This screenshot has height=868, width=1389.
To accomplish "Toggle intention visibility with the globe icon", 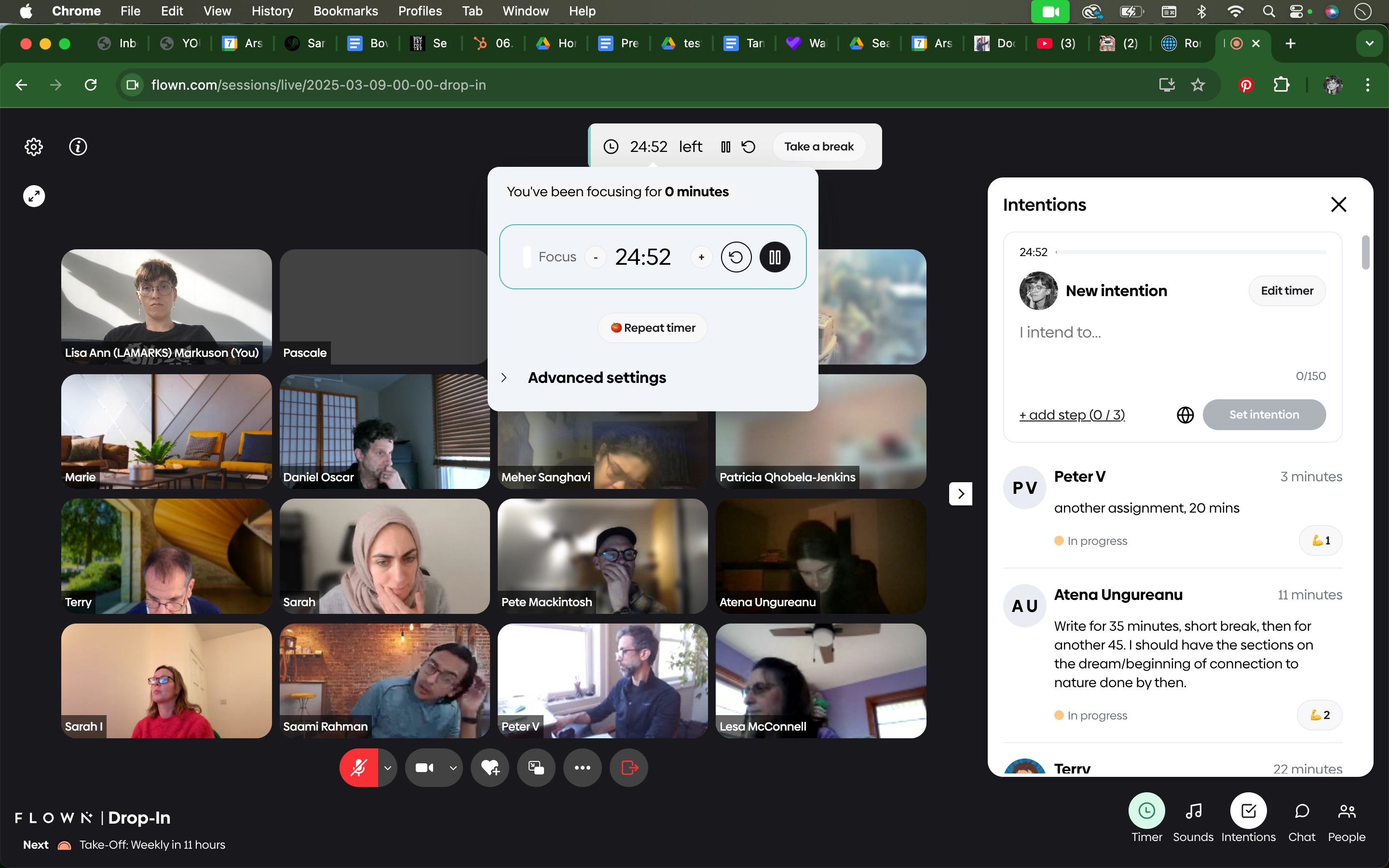I will 1185,415.
